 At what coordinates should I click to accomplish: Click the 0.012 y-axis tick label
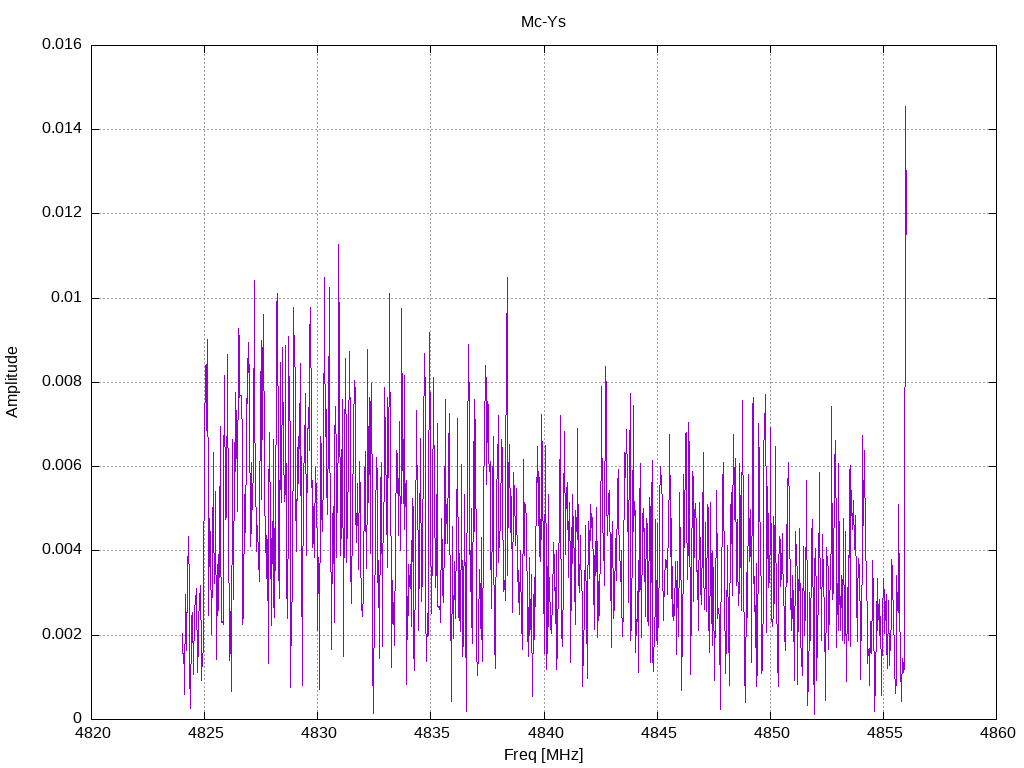(62, 213)
